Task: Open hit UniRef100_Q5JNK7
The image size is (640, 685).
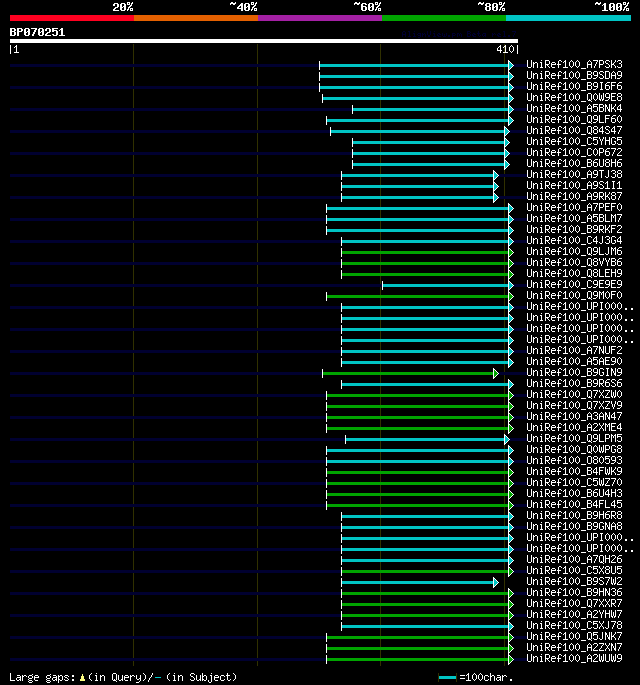Action: (x=574, y=637)
